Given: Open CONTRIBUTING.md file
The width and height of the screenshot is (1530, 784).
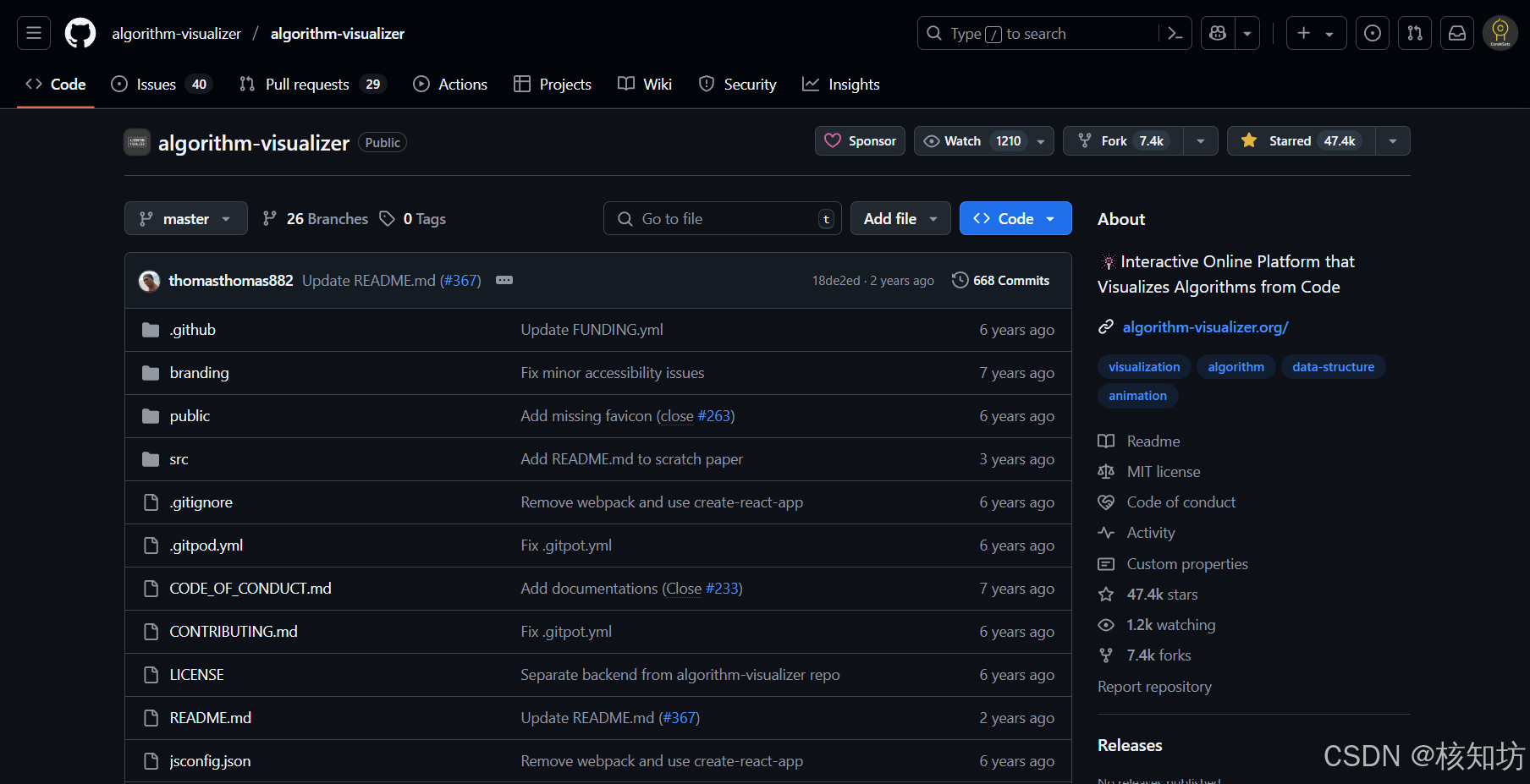Looking at the screenshot, I should pos(234,631).
